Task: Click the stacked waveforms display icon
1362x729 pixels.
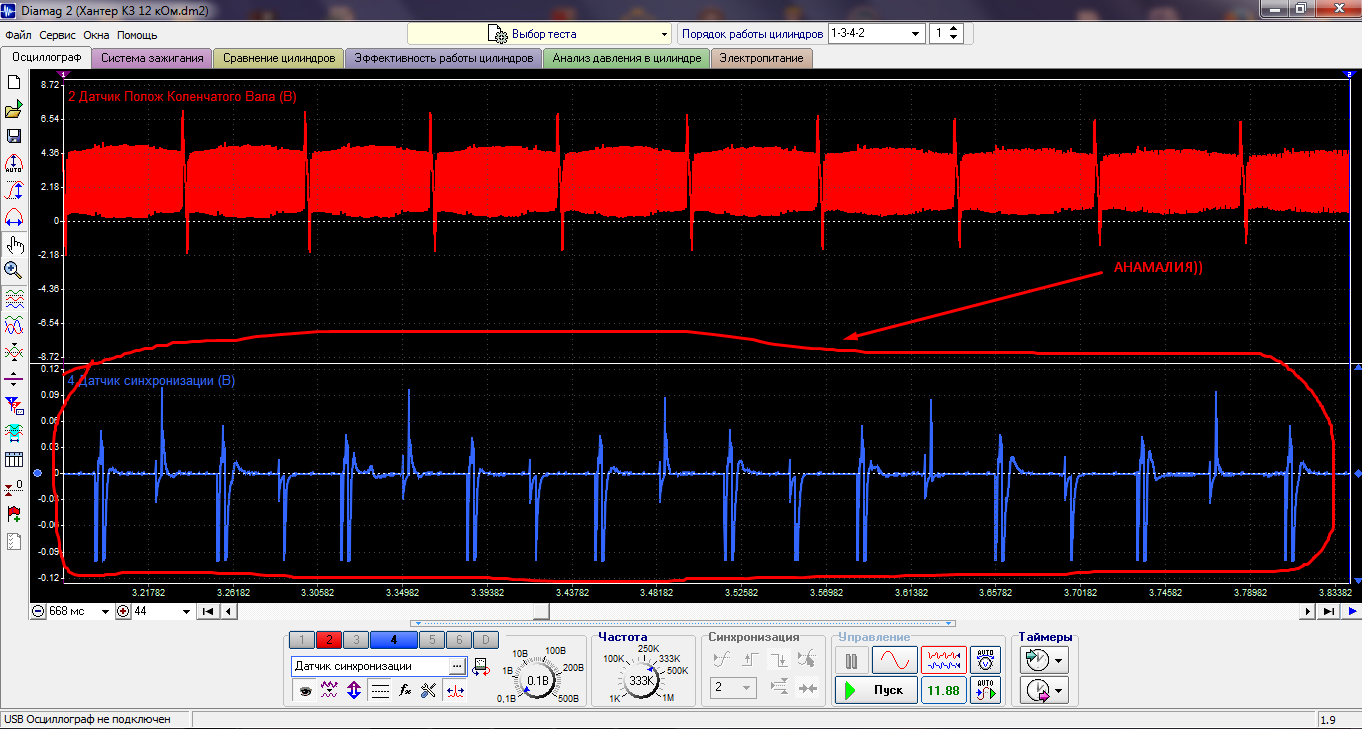Action: (14, 298)
